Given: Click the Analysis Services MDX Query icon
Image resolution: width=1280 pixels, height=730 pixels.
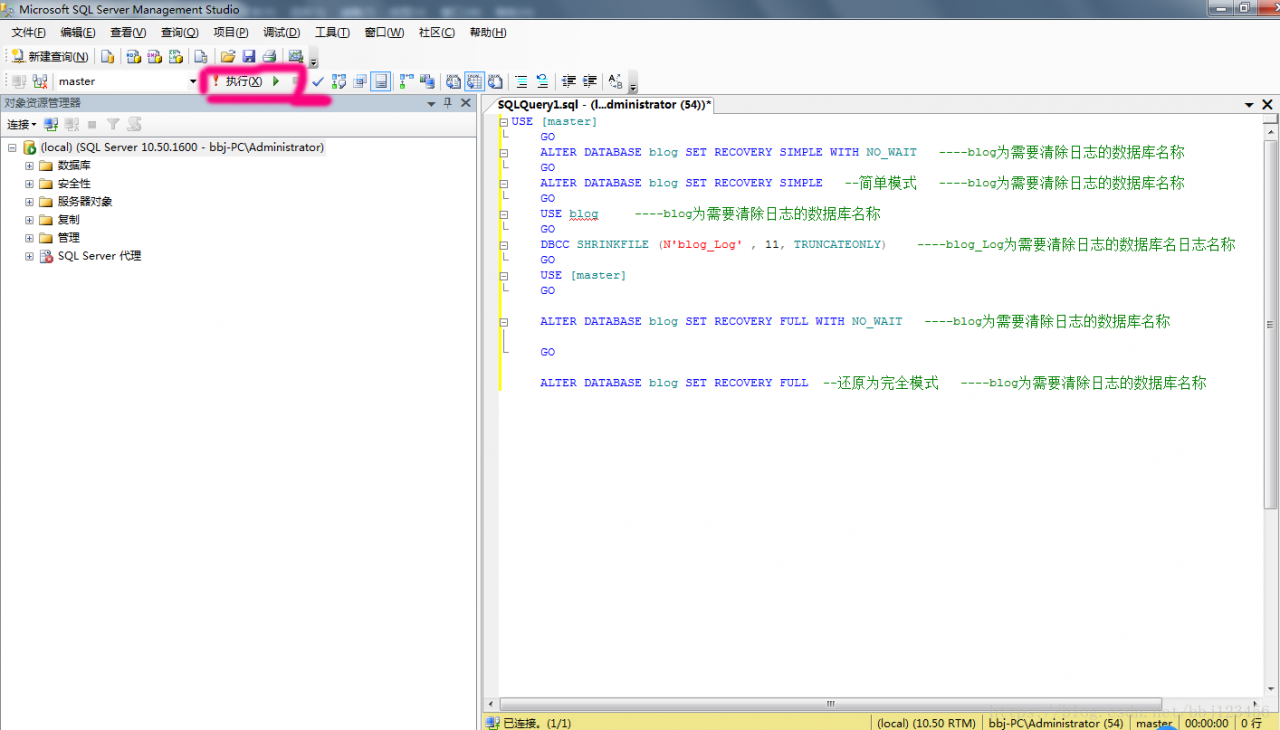Looking at the screenshot, I should pos(133,56).
